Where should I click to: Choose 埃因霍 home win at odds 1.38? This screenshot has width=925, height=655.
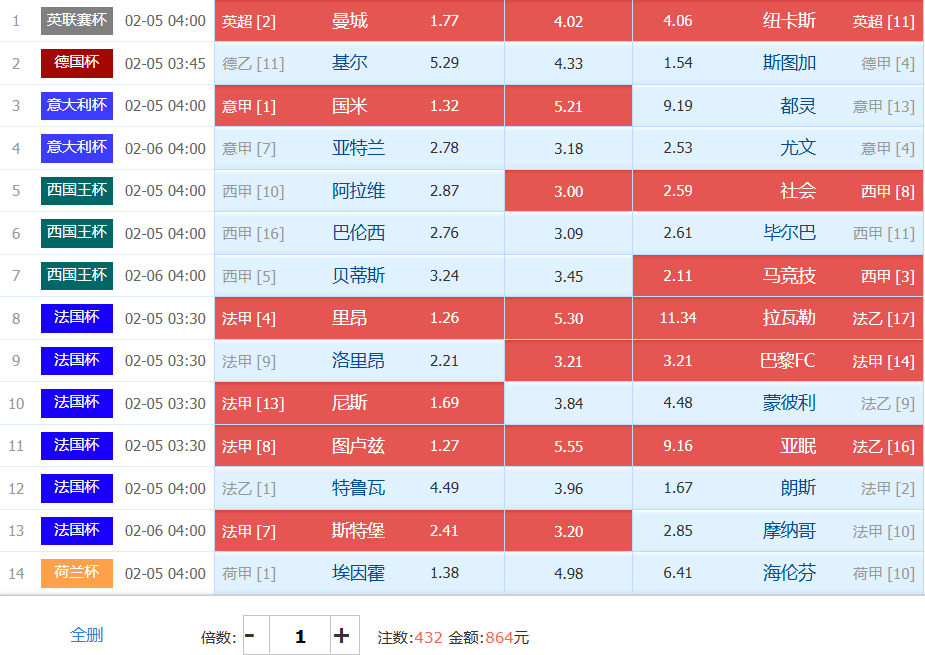(359, 573)
